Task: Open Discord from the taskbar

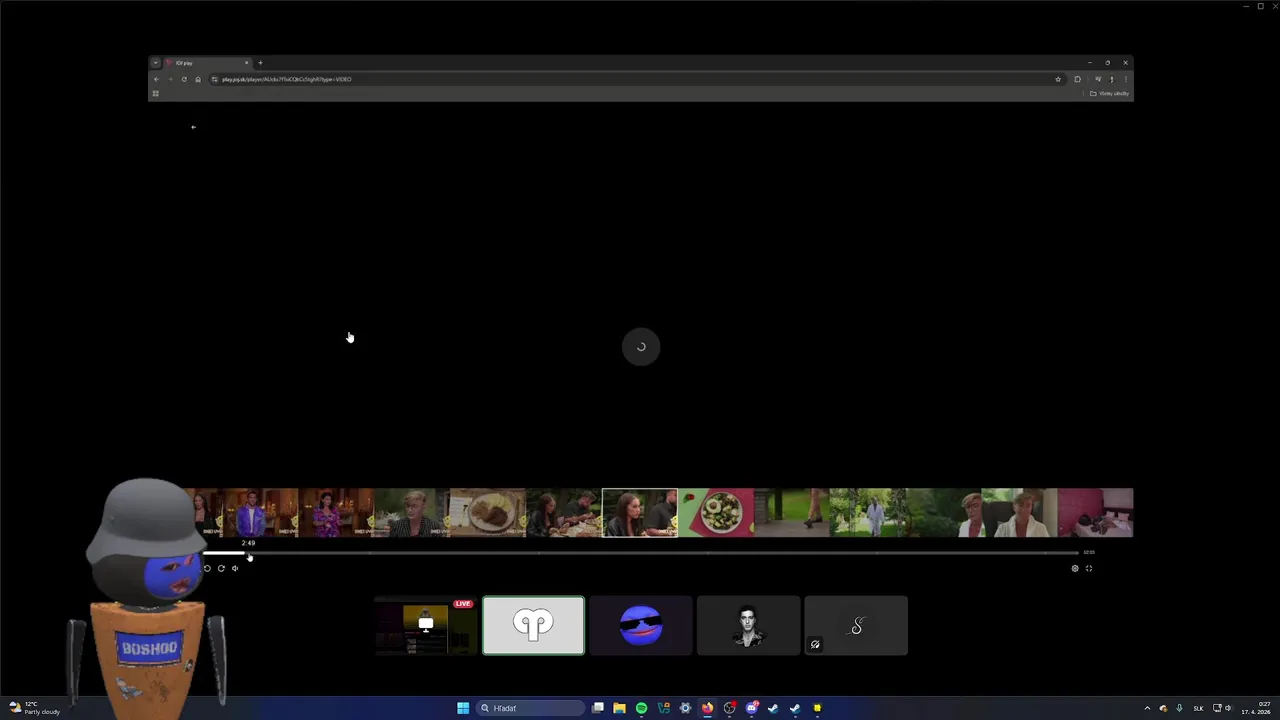Action: [751, 708]
